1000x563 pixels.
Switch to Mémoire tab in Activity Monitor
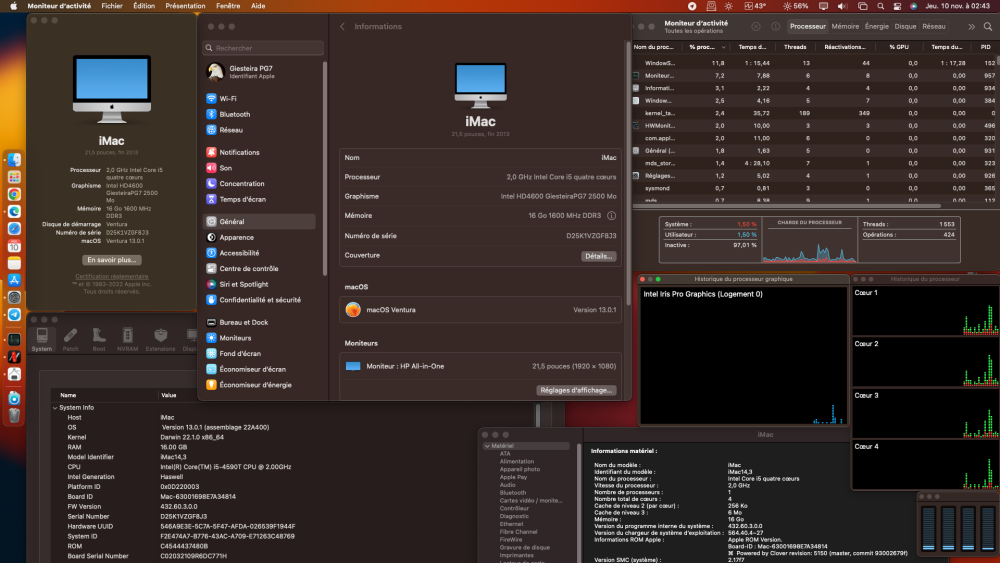point(845,27)
